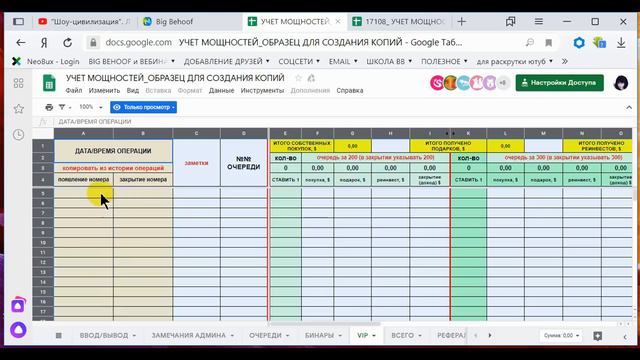This screenshot has width=640, height=360.
Task: Expand the для раскрутки ютуб bookmarks folder
Action: point(515,61)
